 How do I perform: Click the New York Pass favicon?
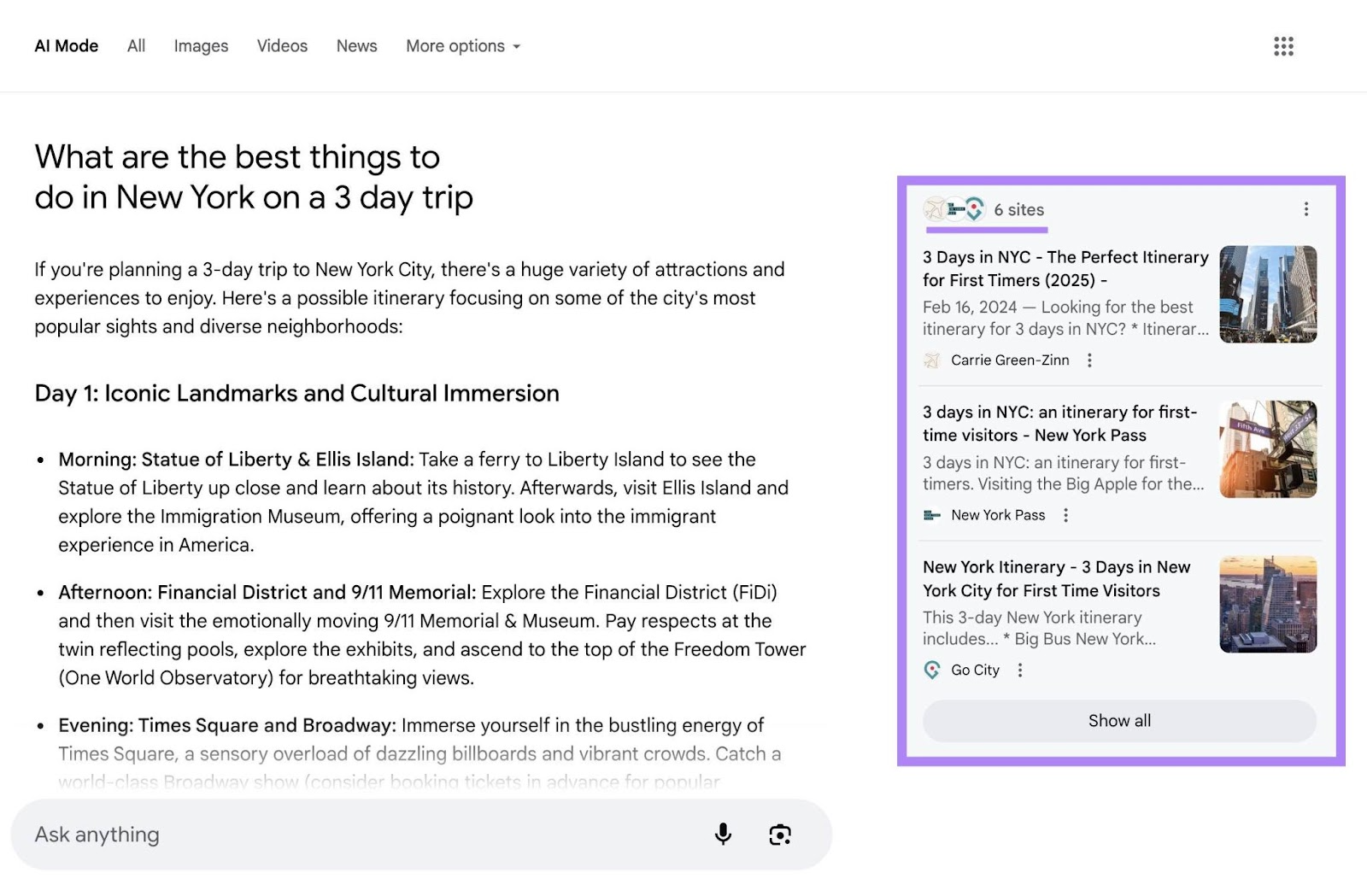(930, 515)
